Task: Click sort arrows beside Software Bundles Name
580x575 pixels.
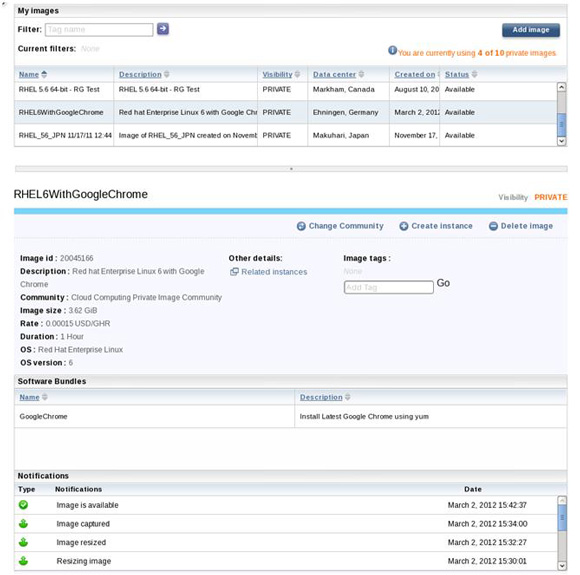Action: click(45, 397)
